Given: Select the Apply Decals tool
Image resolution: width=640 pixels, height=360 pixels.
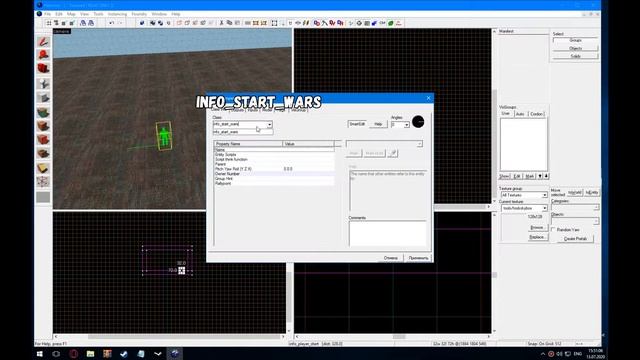Looking at the screenshot, I should pos(43,140).
